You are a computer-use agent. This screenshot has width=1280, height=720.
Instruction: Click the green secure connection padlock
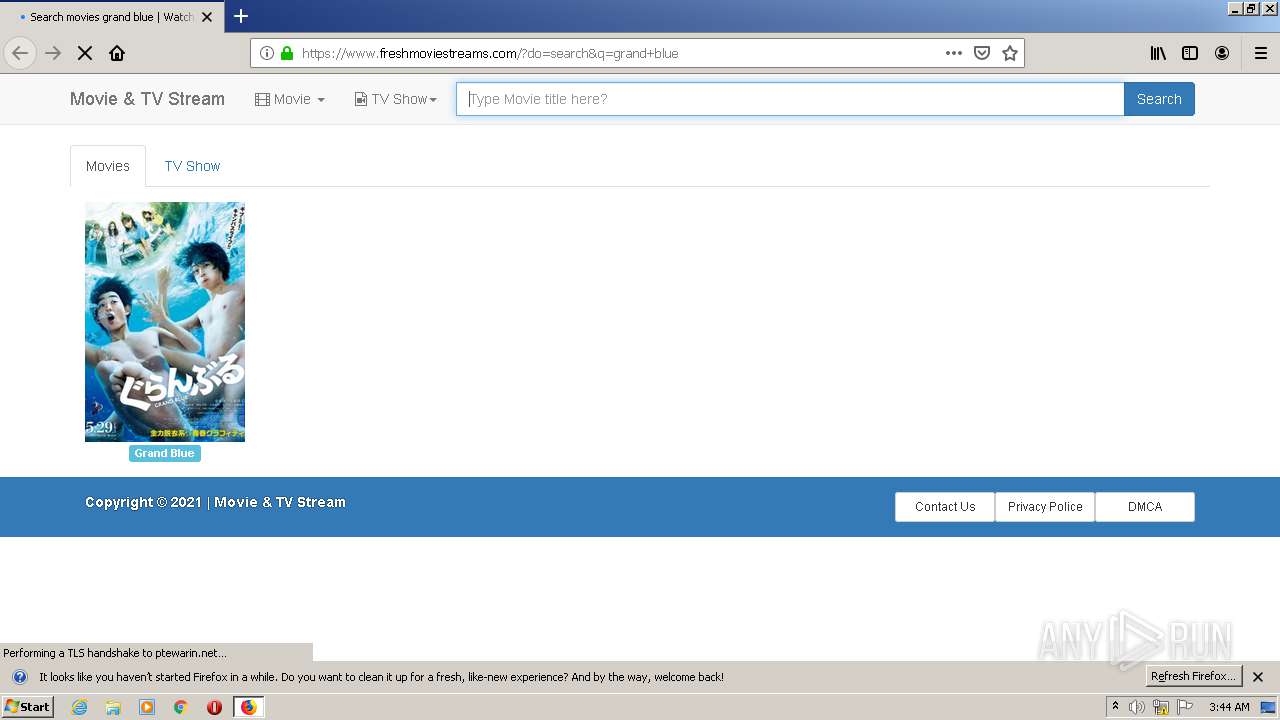tap(287, 53)
